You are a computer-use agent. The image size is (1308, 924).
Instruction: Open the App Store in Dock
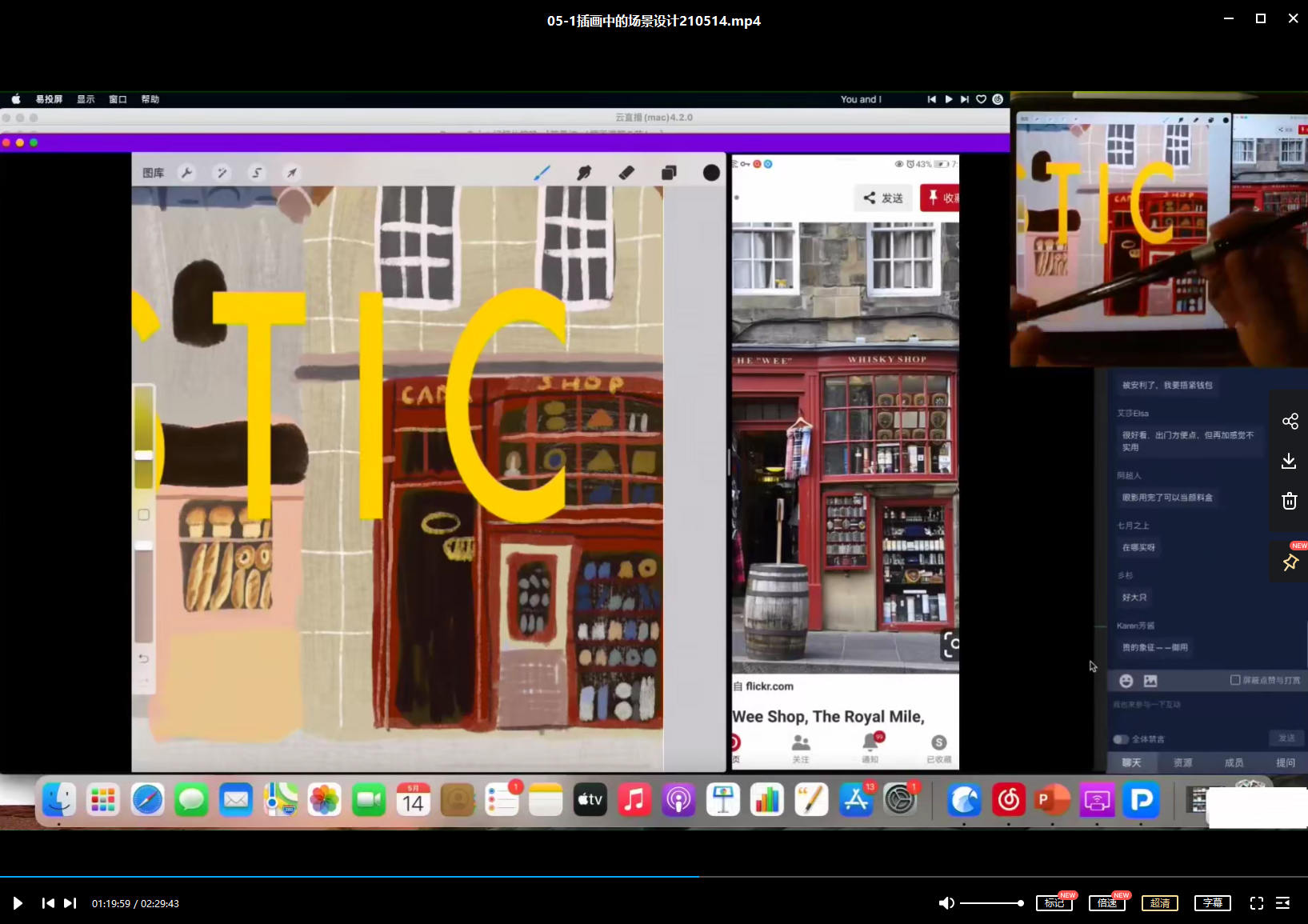[x=855, y=799]
